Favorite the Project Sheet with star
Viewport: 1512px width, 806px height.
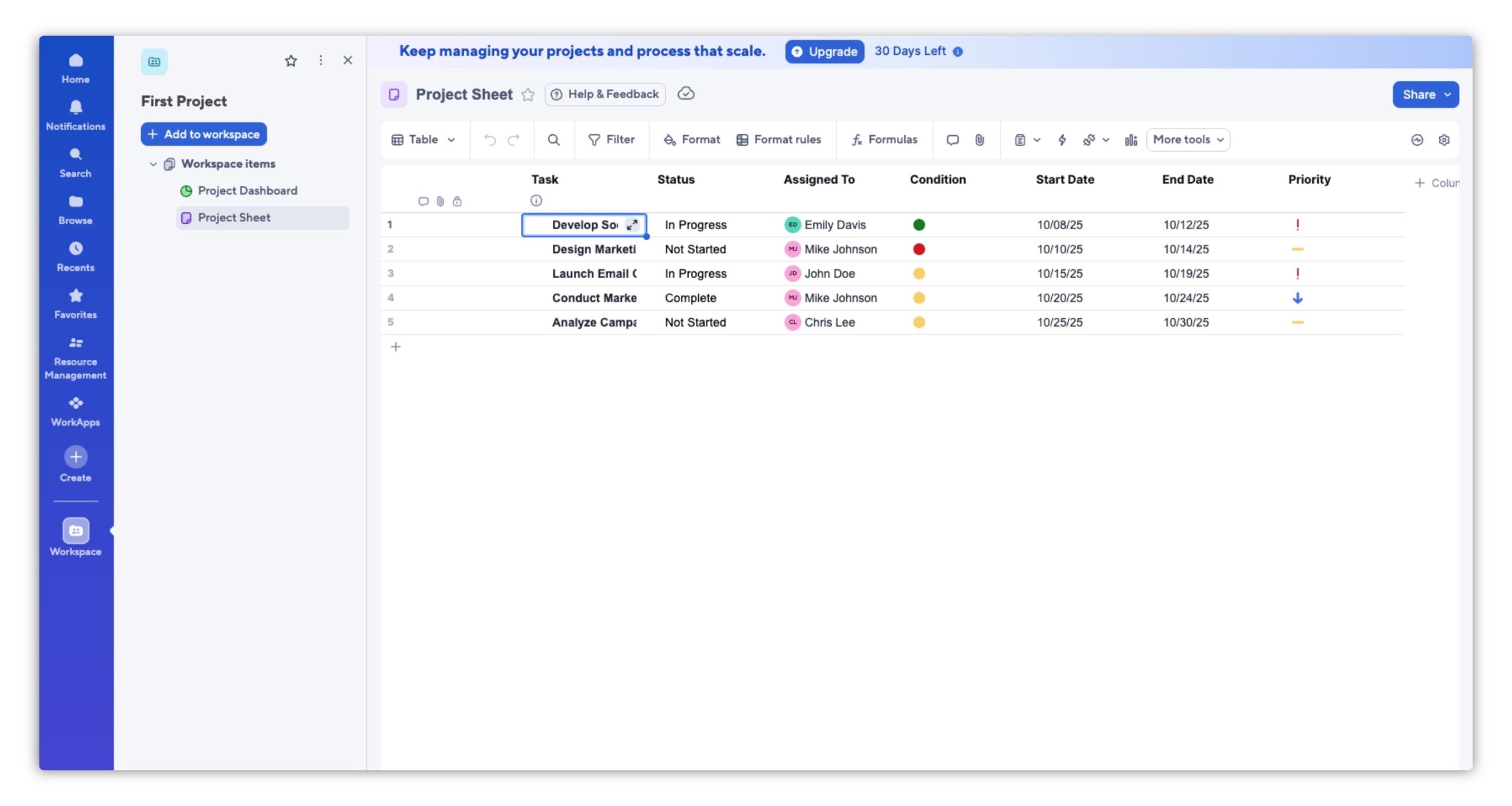click(x=527, y=94)
